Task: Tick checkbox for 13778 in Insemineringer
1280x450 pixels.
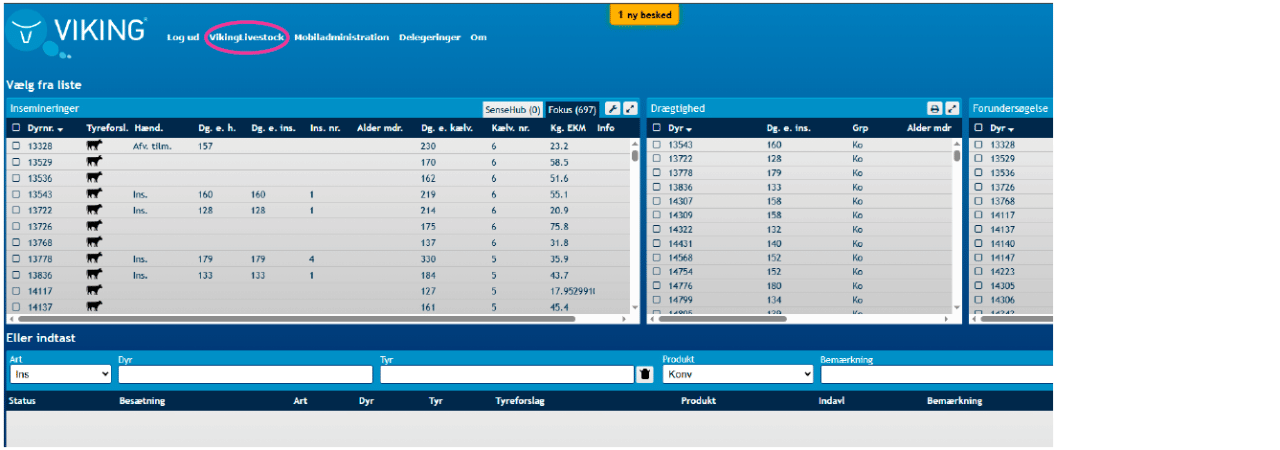Action: click(16, 258)
